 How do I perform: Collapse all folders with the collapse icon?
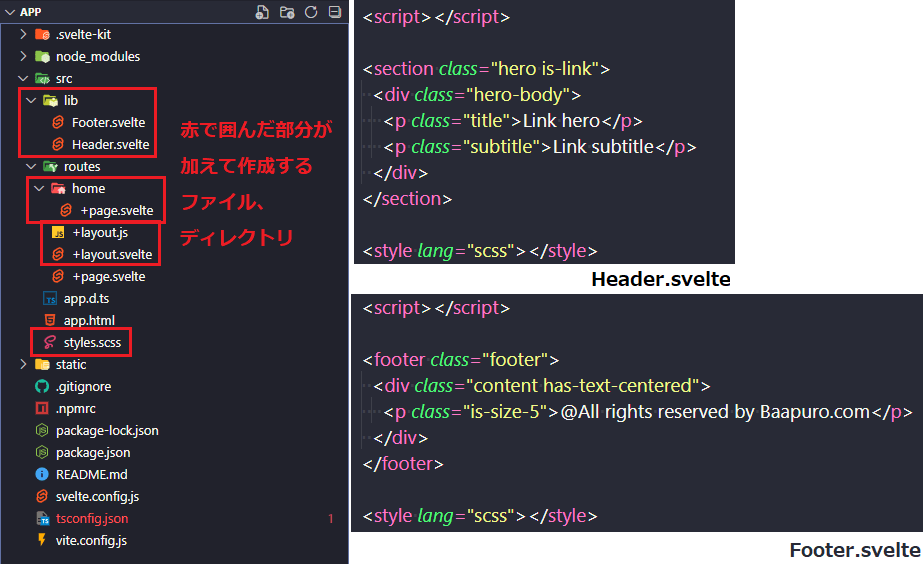coord(335,12)
